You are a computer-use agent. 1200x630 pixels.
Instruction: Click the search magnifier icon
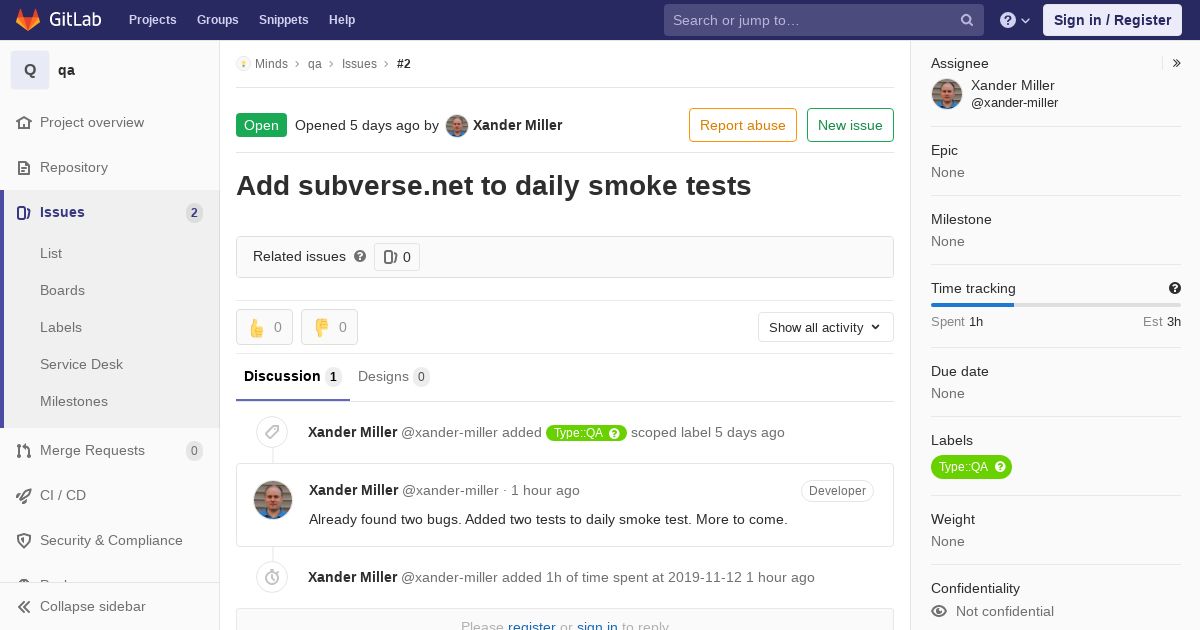coord(967,20)
